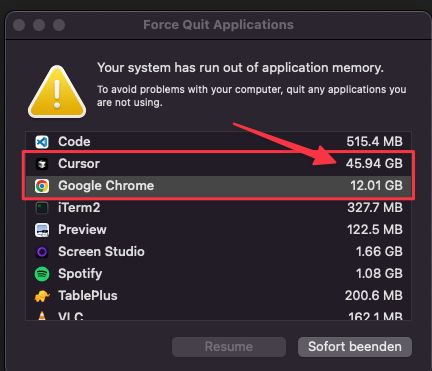432x371 pixels.
Task: Click the 12.01 GB memory value
Action: pos(376,186)
